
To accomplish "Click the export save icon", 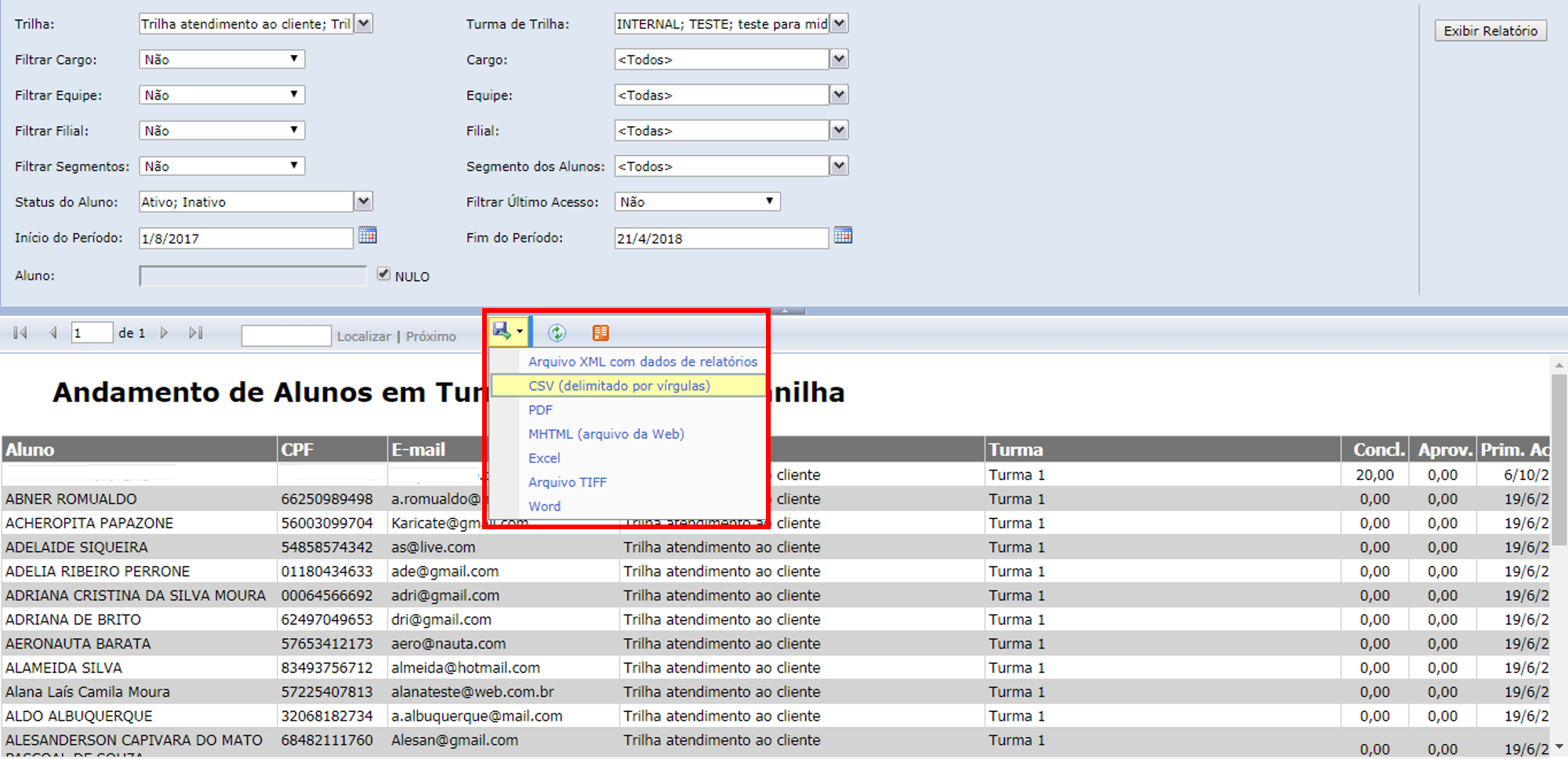I will coord(503,332).
